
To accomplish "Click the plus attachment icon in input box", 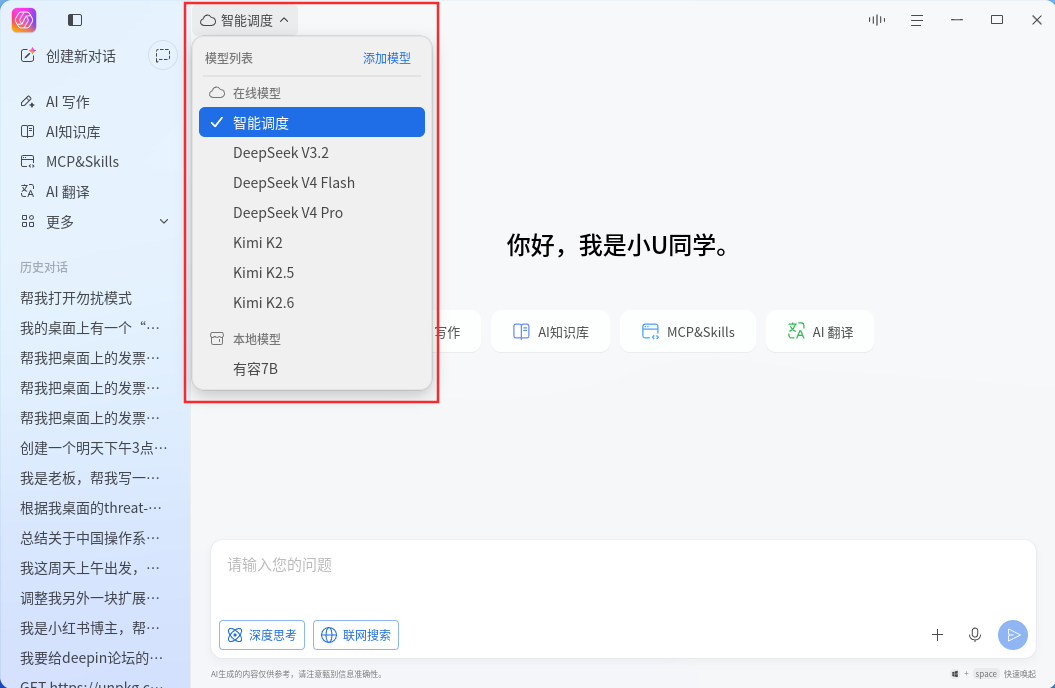I will (x=937, y=635).
